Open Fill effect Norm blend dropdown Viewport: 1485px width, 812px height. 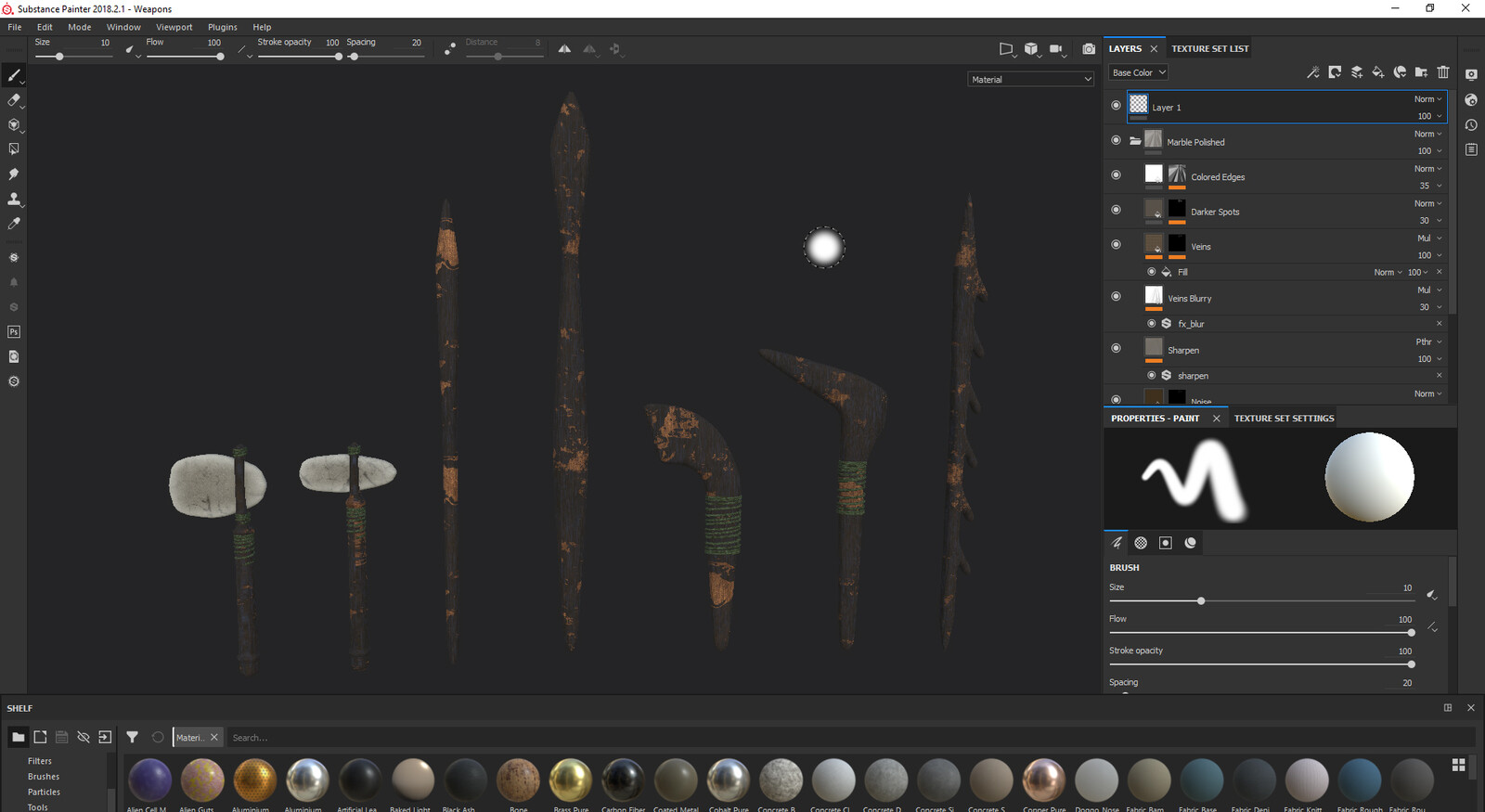(1388, 272)
